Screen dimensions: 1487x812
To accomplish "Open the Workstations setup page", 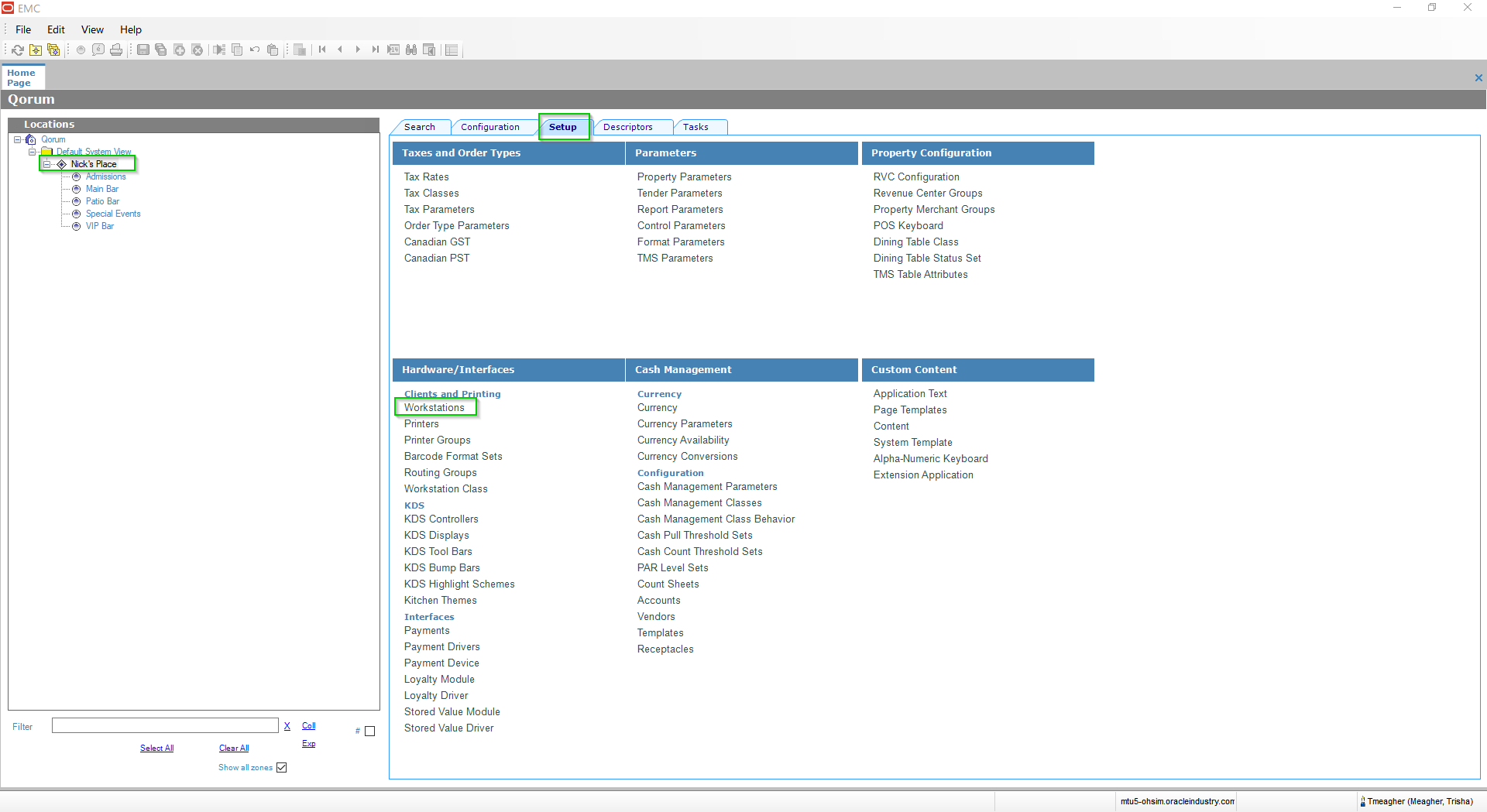I will point(434,407).
